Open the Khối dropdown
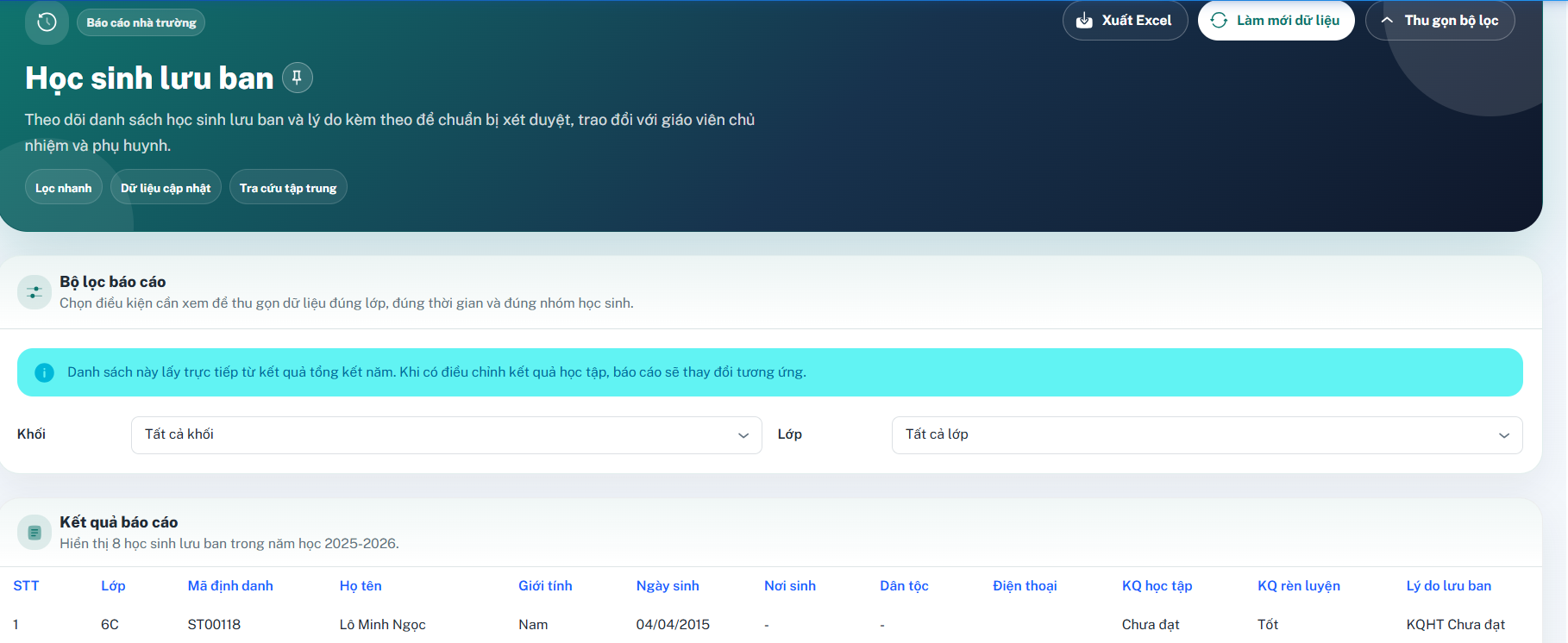The height and width of the screenshot is (643, 1568). click(x=447, y=435)
